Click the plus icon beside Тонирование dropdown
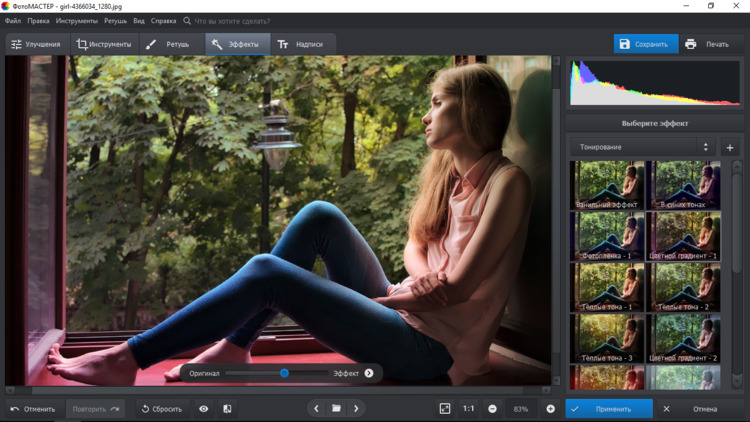Screen dimensions: 750x422 (x=729, y=148)
